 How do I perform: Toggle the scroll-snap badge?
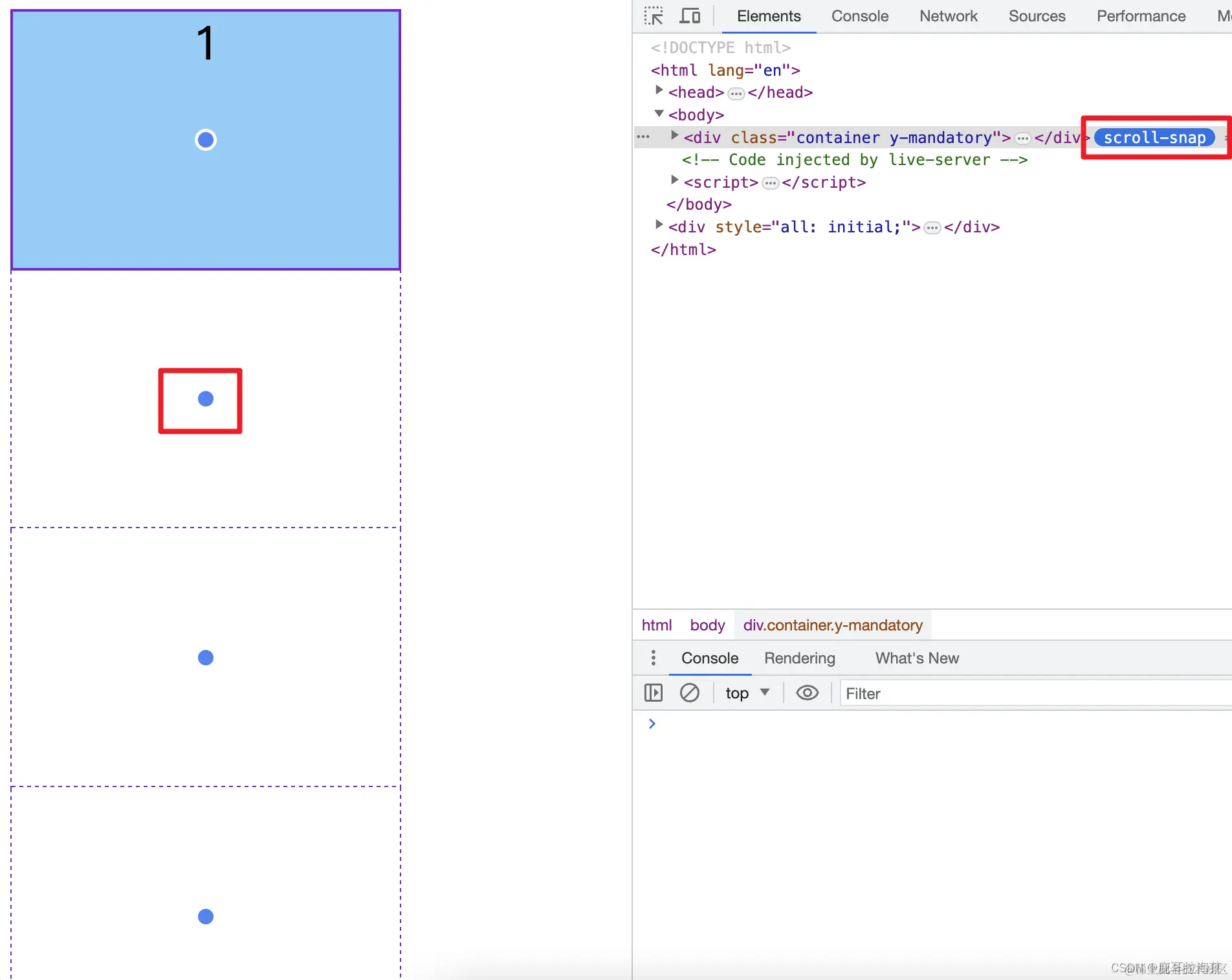1154,138
